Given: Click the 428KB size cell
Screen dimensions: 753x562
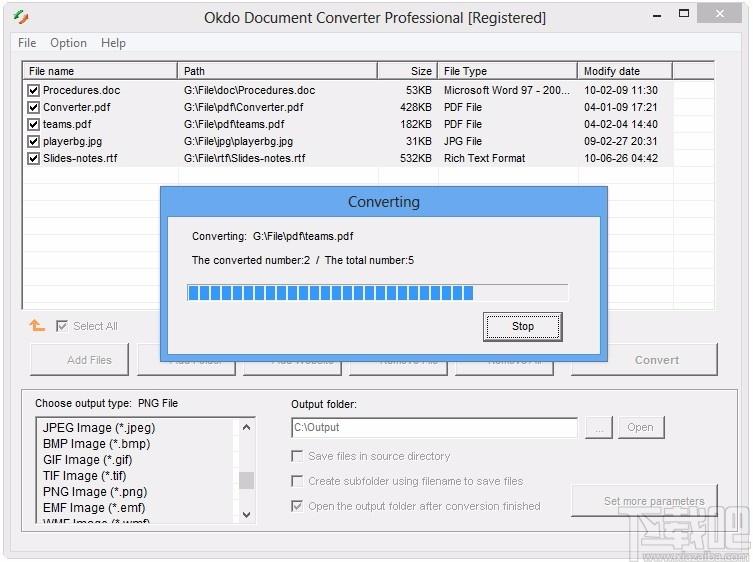Looking at the screenshot, I should click(x=415, y=107).
